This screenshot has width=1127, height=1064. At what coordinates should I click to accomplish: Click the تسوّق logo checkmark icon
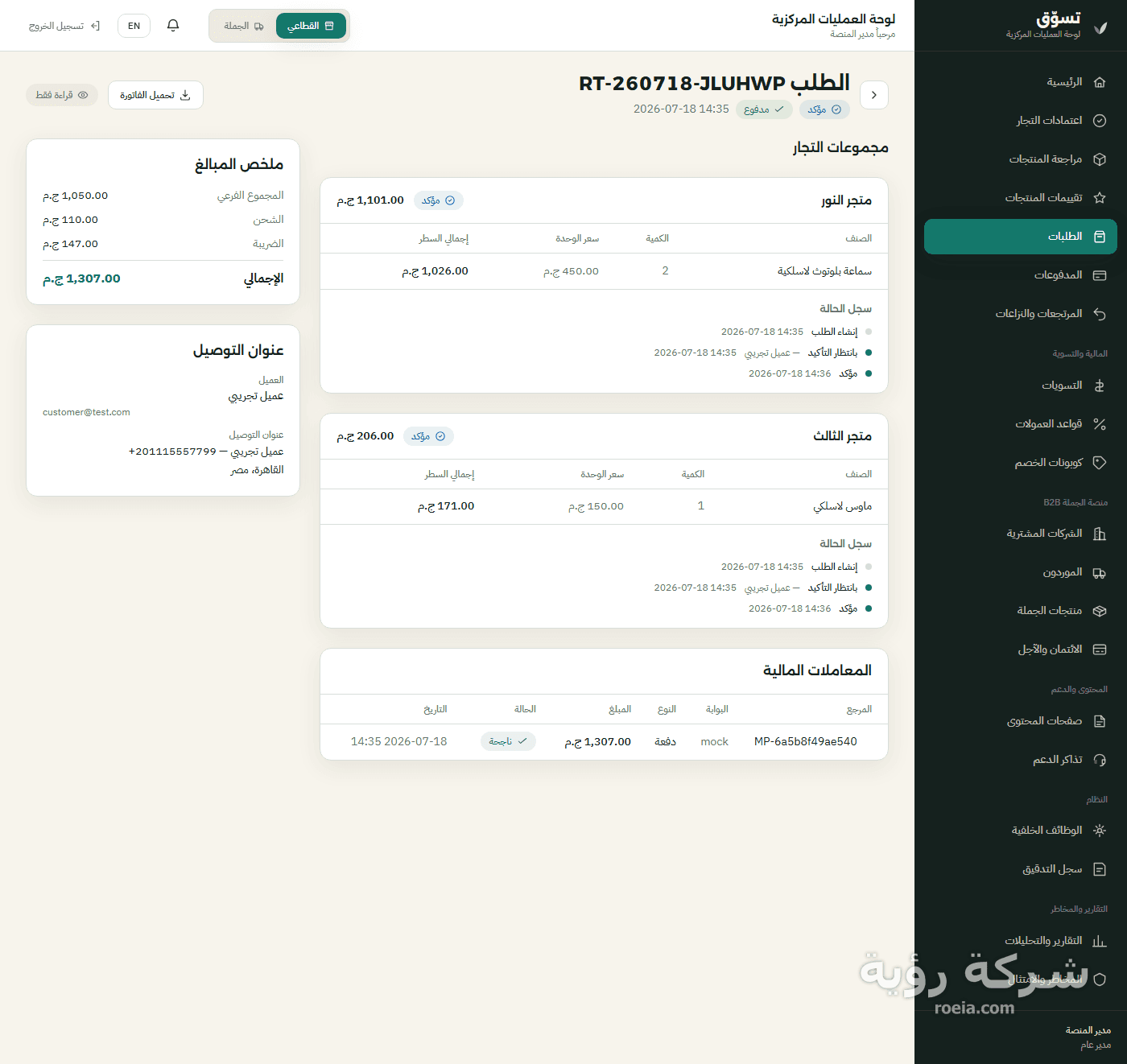pos(1100,27)
